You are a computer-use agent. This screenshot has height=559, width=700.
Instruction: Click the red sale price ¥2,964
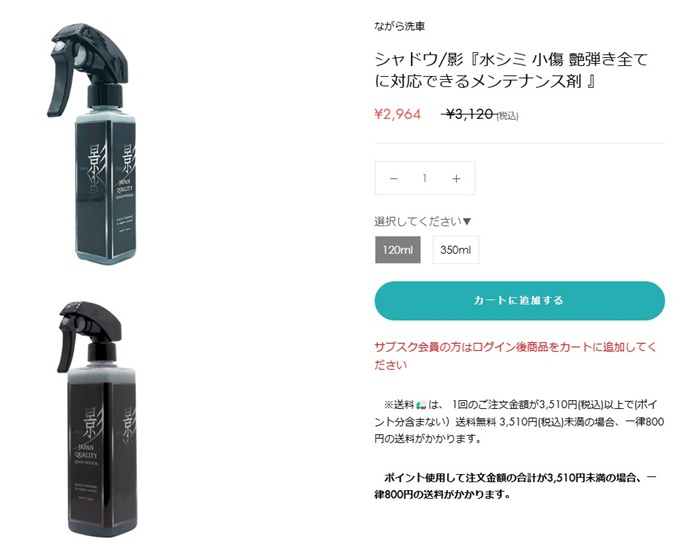pyautogui.click(x=397, y=114)
